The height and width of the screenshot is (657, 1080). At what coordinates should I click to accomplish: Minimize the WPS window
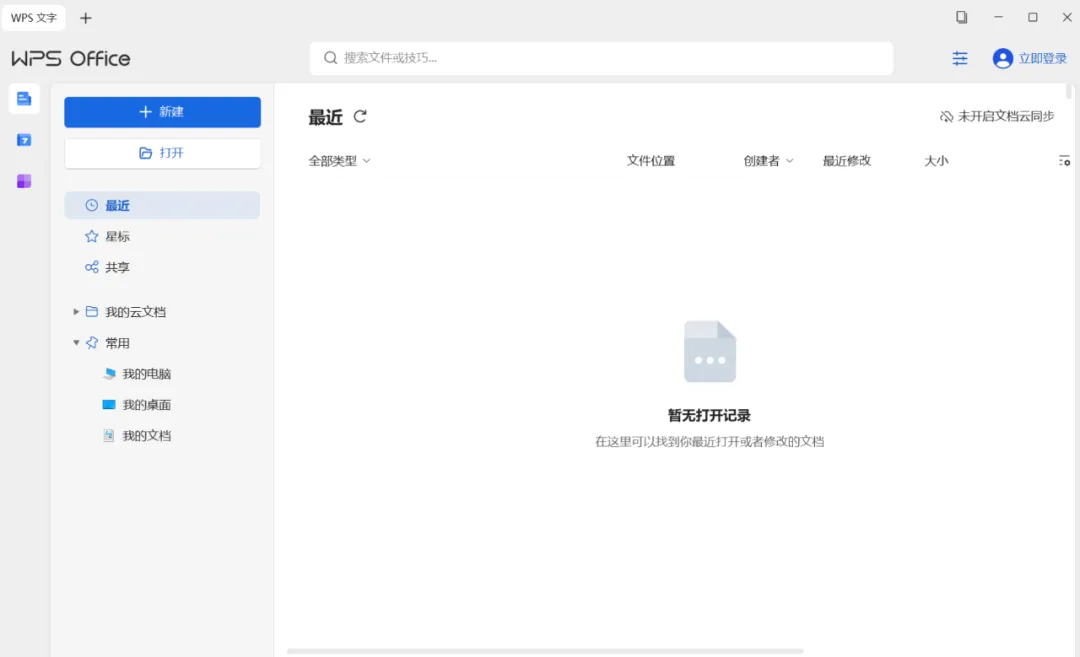[x=998, y=17]
